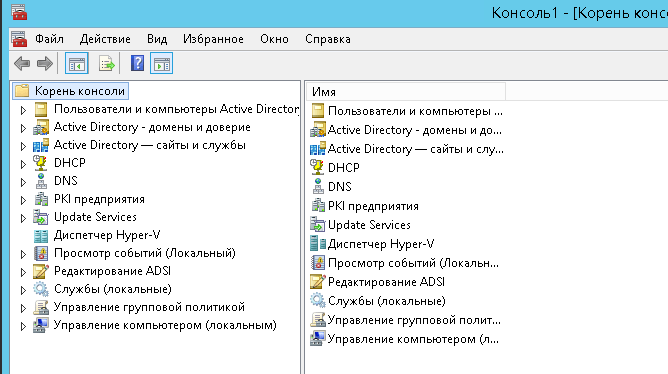Select Управление групповой полит... in list pane

coord(414,320)
